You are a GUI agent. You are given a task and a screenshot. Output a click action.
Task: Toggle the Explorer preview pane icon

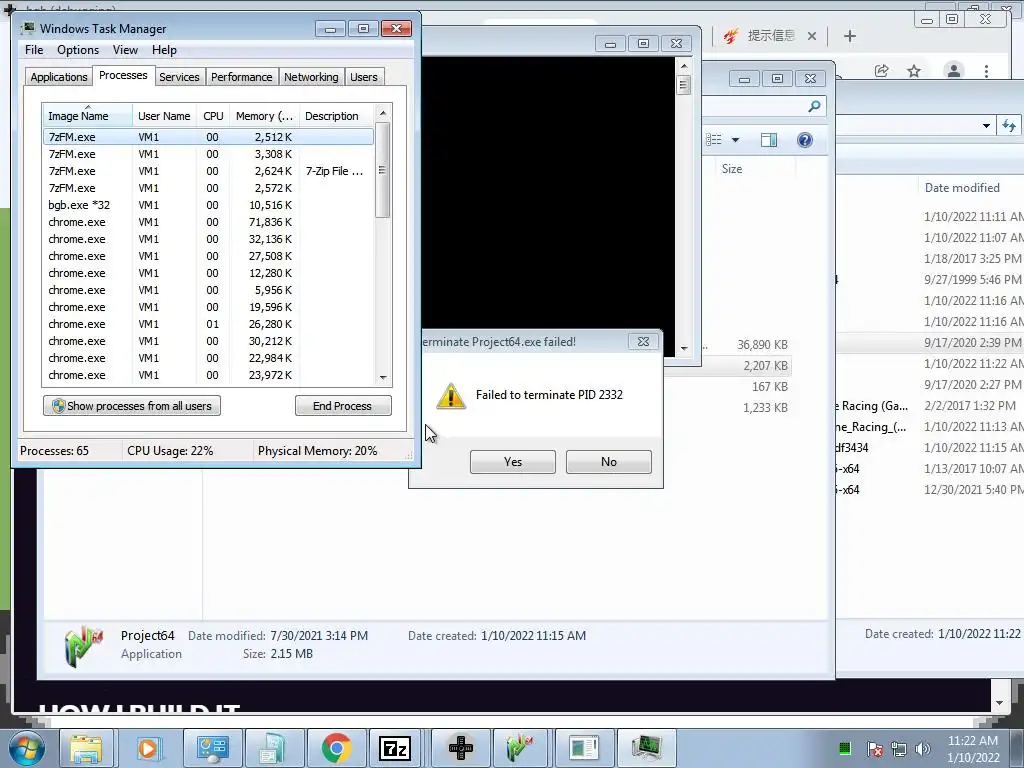coord(769,140)
